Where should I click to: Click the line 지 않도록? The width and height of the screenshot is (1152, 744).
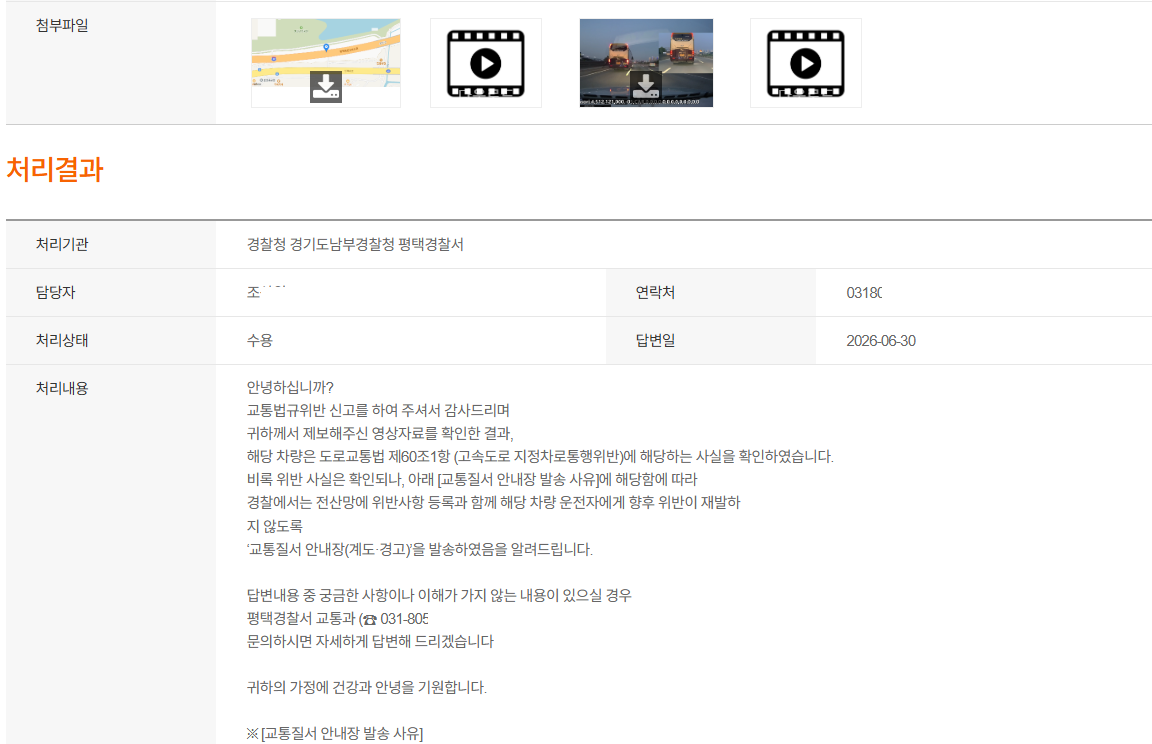[x=274, y=526]
